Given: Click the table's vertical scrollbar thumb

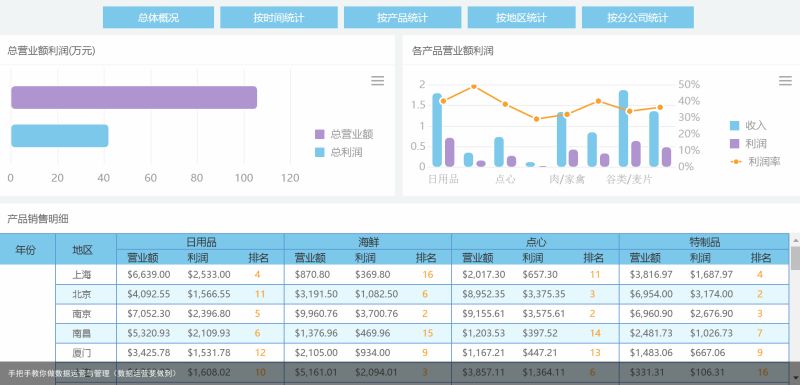Looking at the screenshot, I should coord(795,258).
